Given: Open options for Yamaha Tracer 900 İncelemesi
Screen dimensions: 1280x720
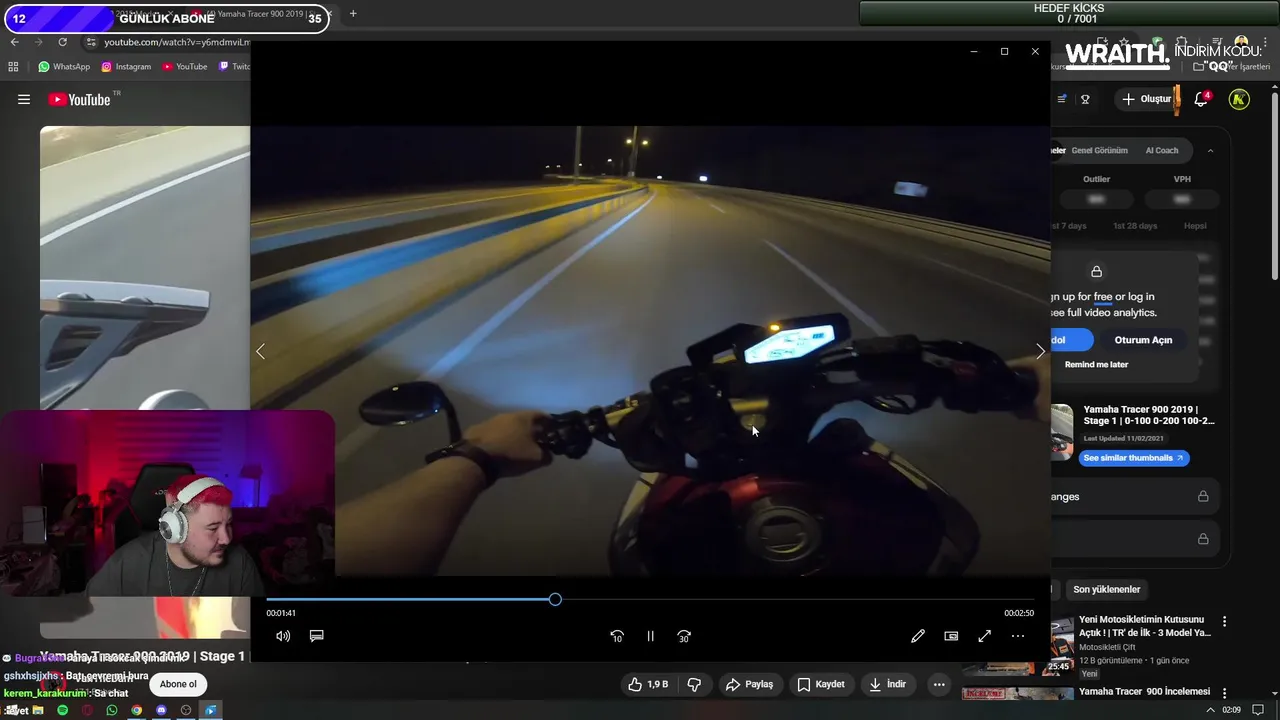Looking at the screenshot, I should pos(1224,693).
